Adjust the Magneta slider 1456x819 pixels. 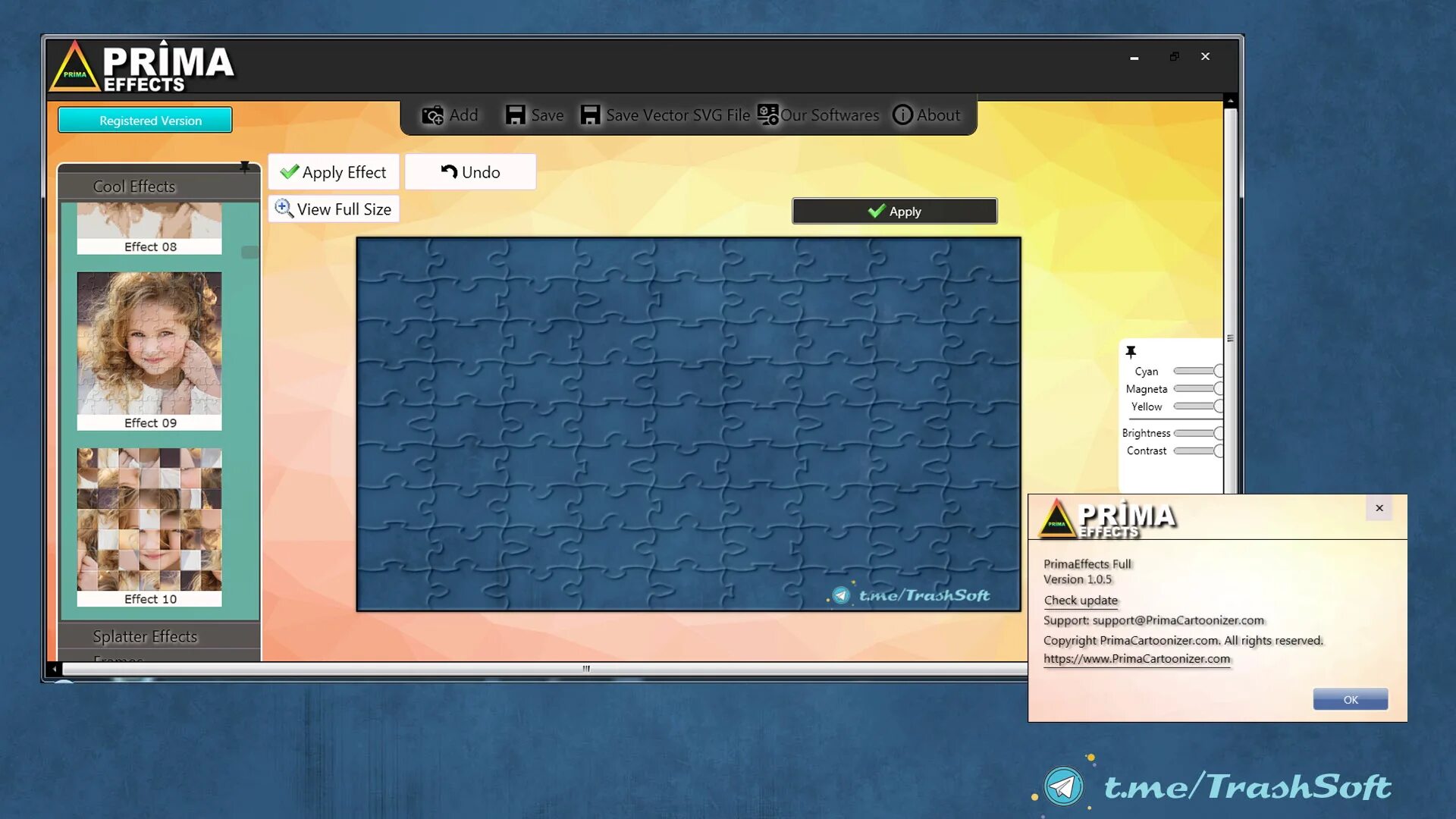(1198, 388)
